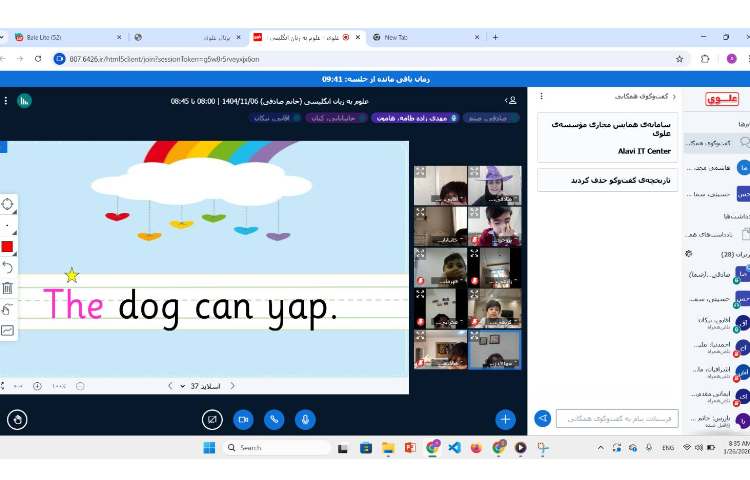Click the whiteboard trash delete icon
The height and width of the screenshot is (480, 750).
pyautogui.click(x=8, y=288)
